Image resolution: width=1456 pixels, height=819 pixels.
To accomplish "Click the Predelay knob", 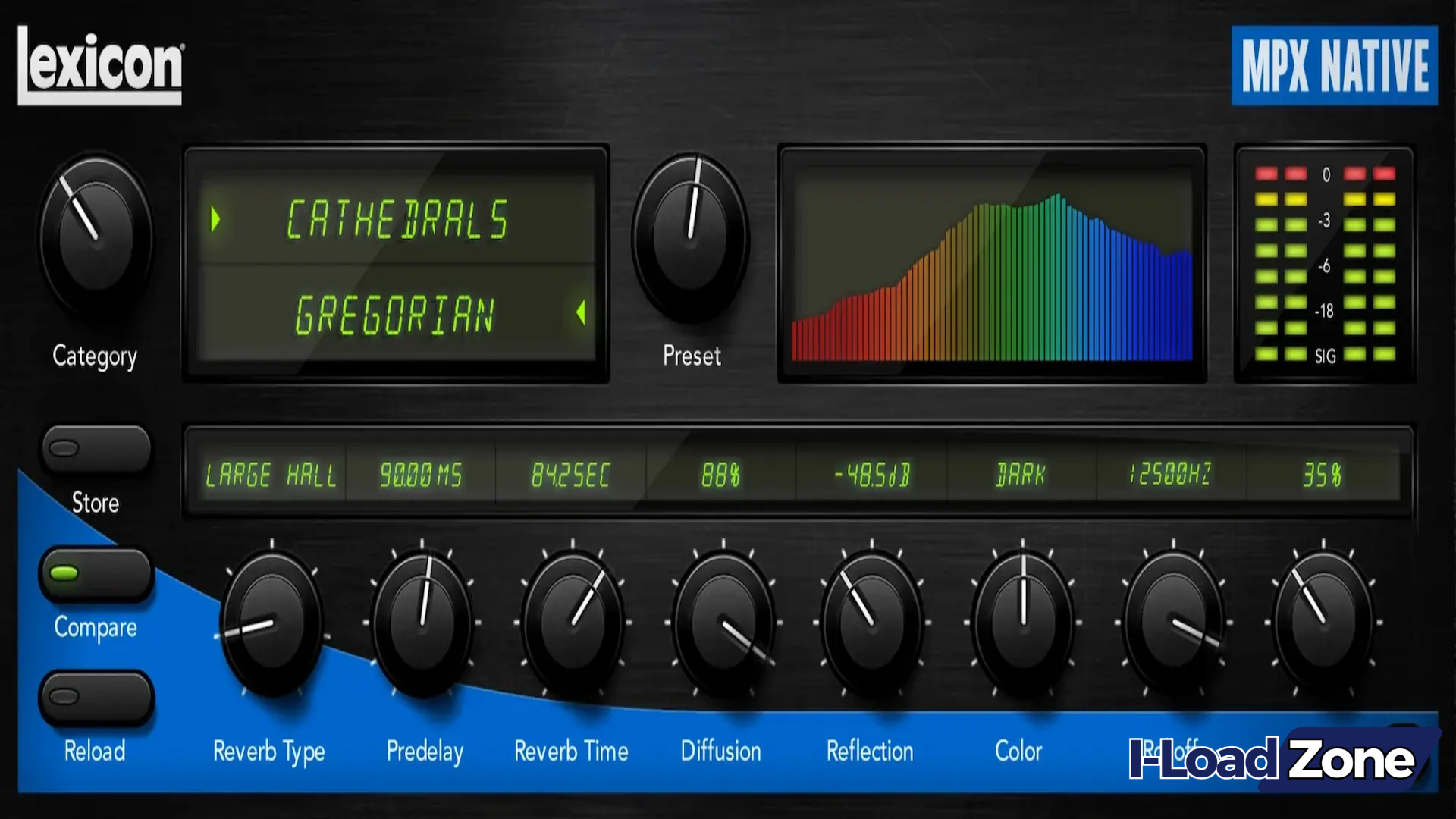I will 422,623.
